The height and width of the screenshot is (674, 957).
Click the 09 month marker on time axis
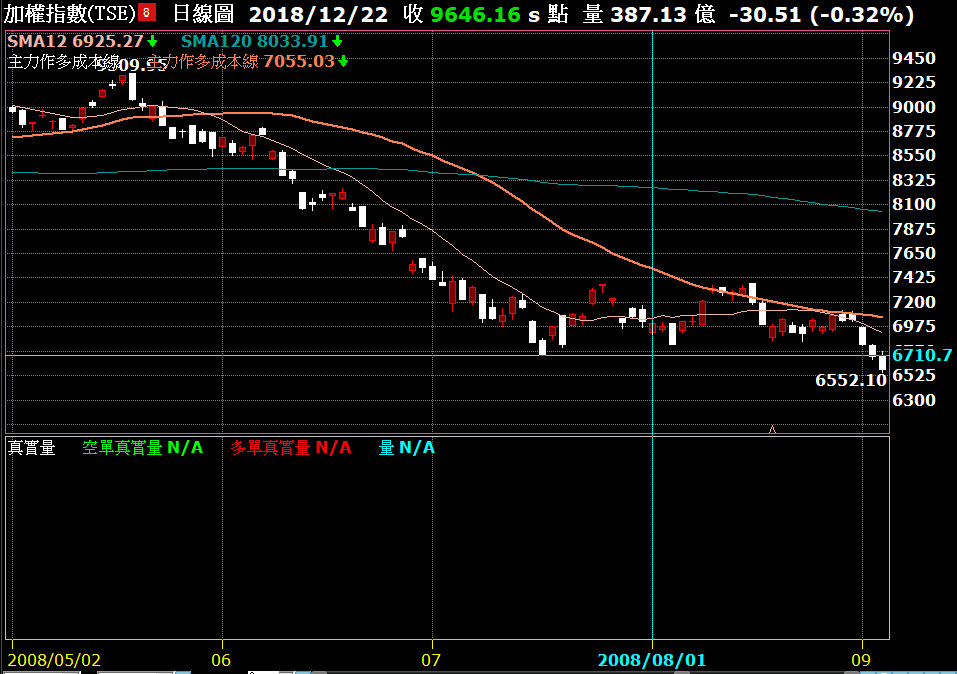tap(861, 659)
